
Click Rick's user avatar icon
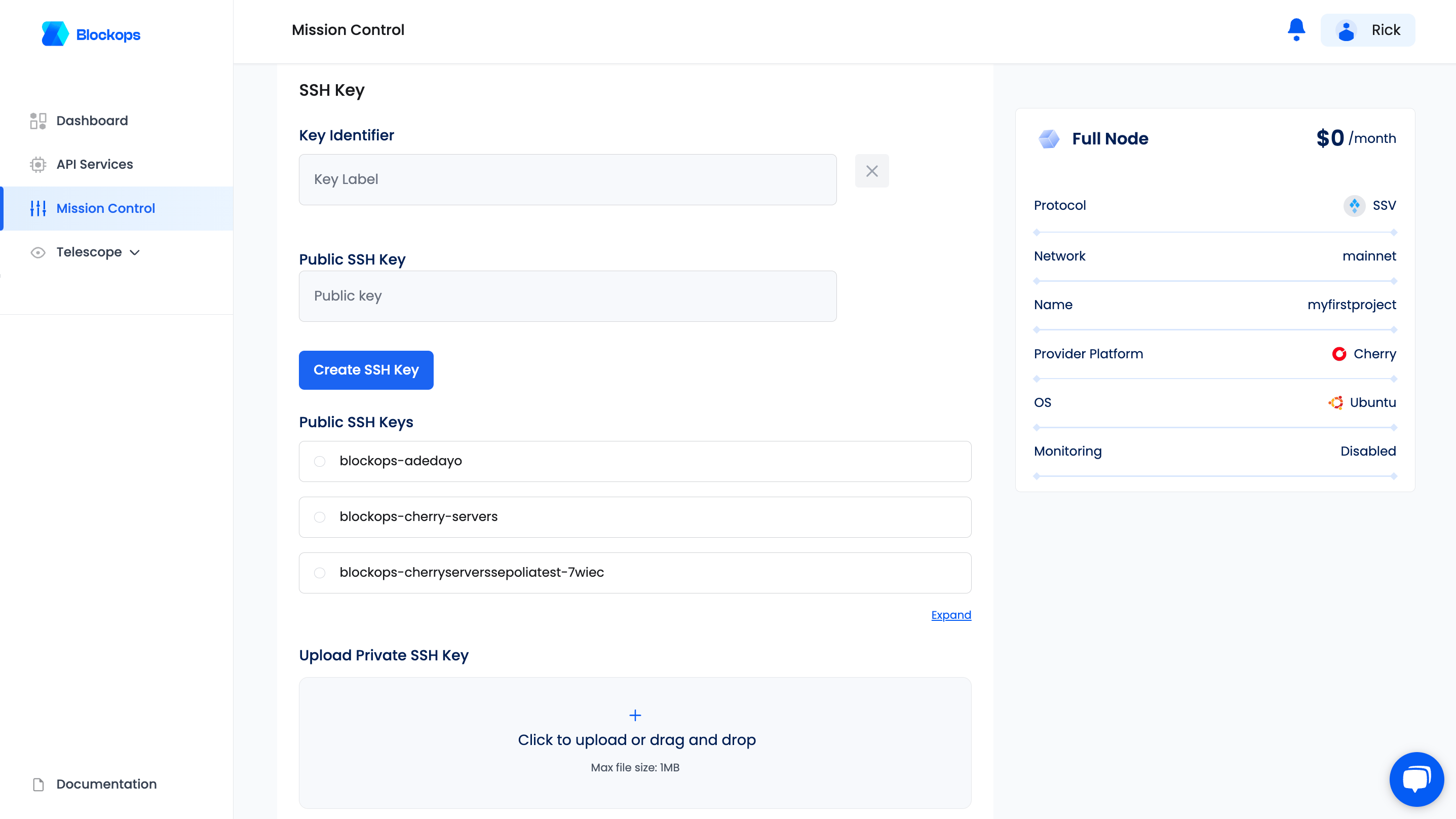point(1347,30)
